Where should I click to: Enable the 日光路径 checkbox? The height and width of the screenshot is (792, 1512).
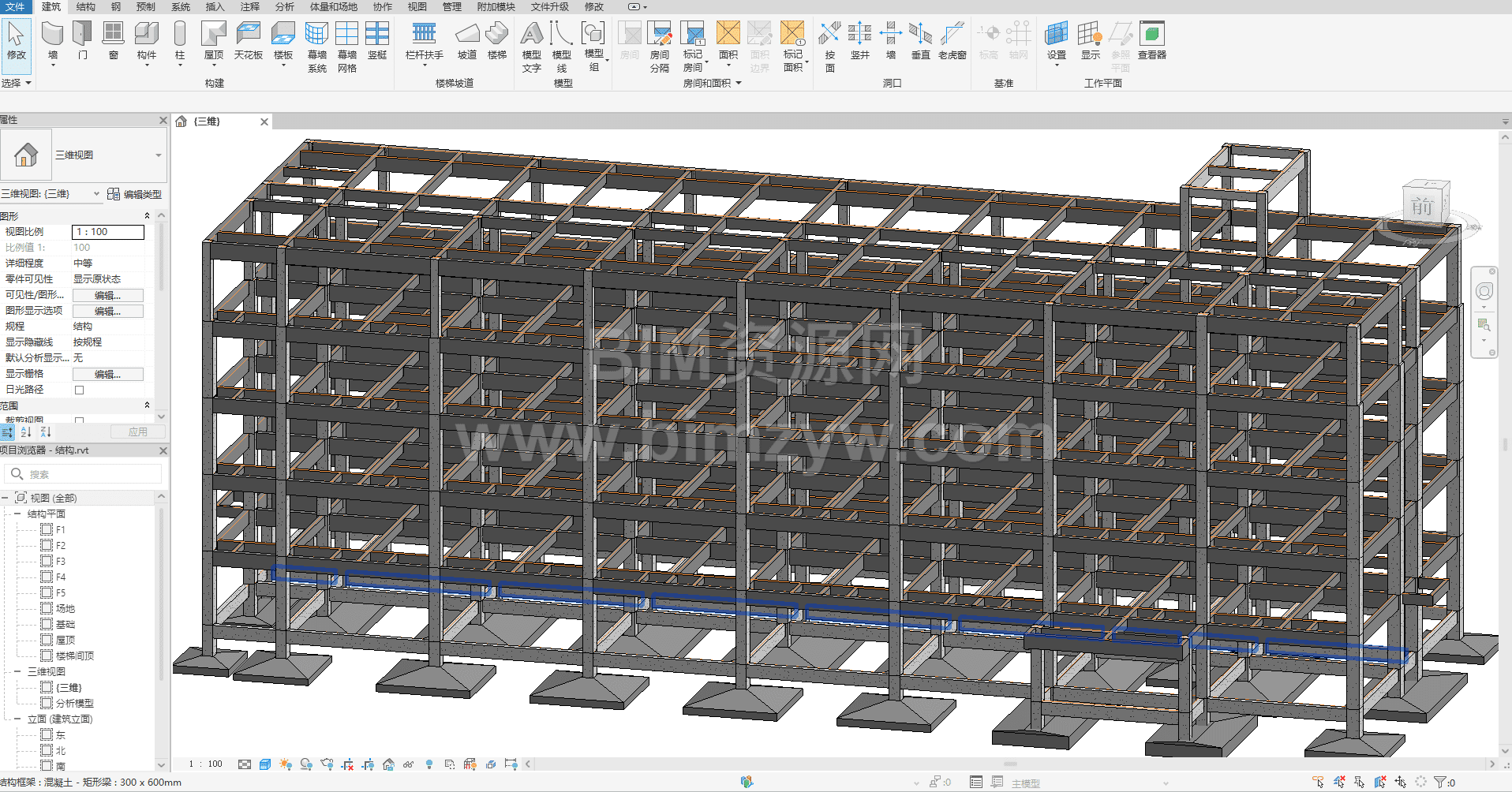click(79, 390)
